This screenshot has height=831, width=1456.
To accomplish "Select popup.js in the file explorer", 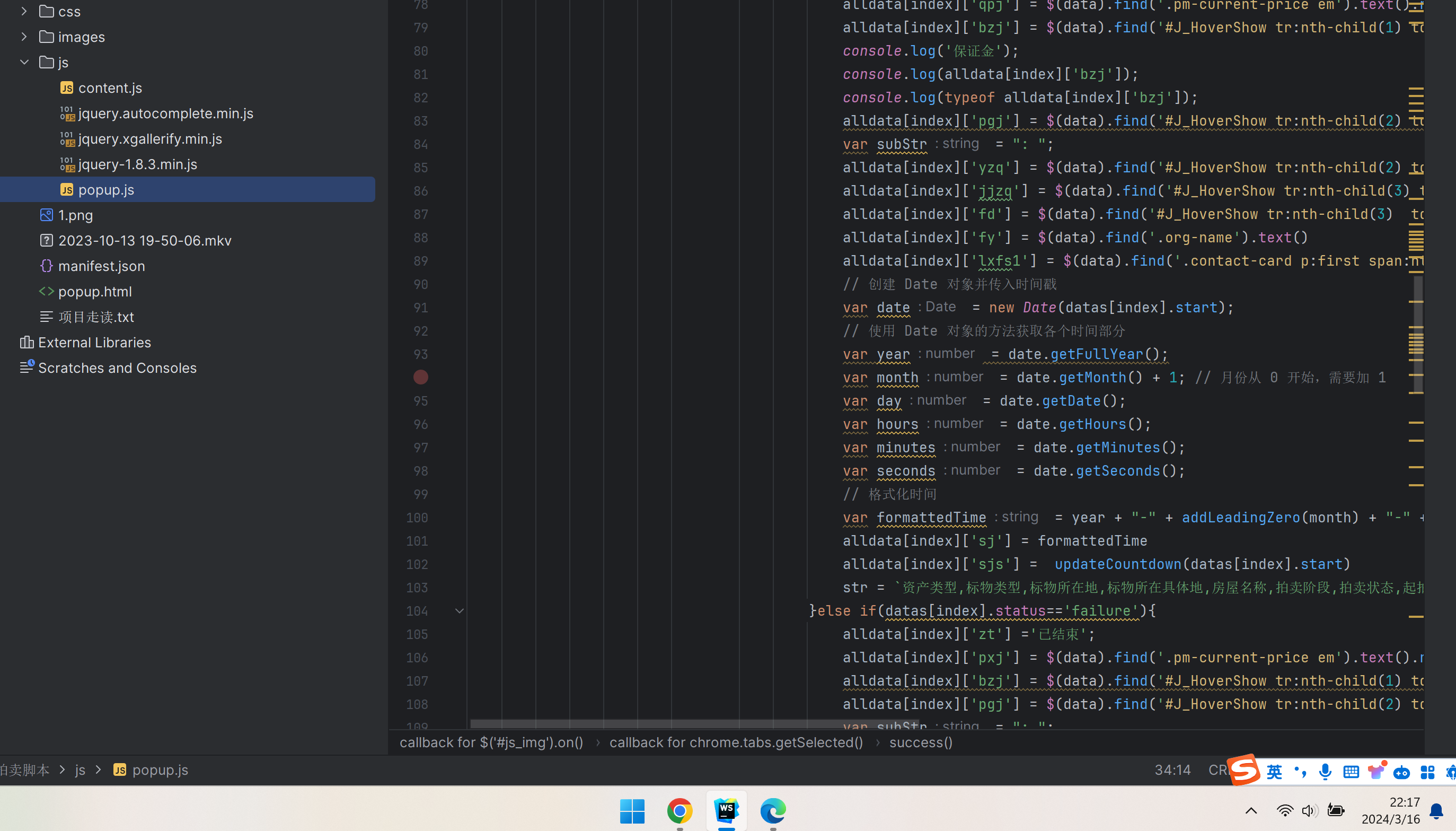I will point(107,189).
